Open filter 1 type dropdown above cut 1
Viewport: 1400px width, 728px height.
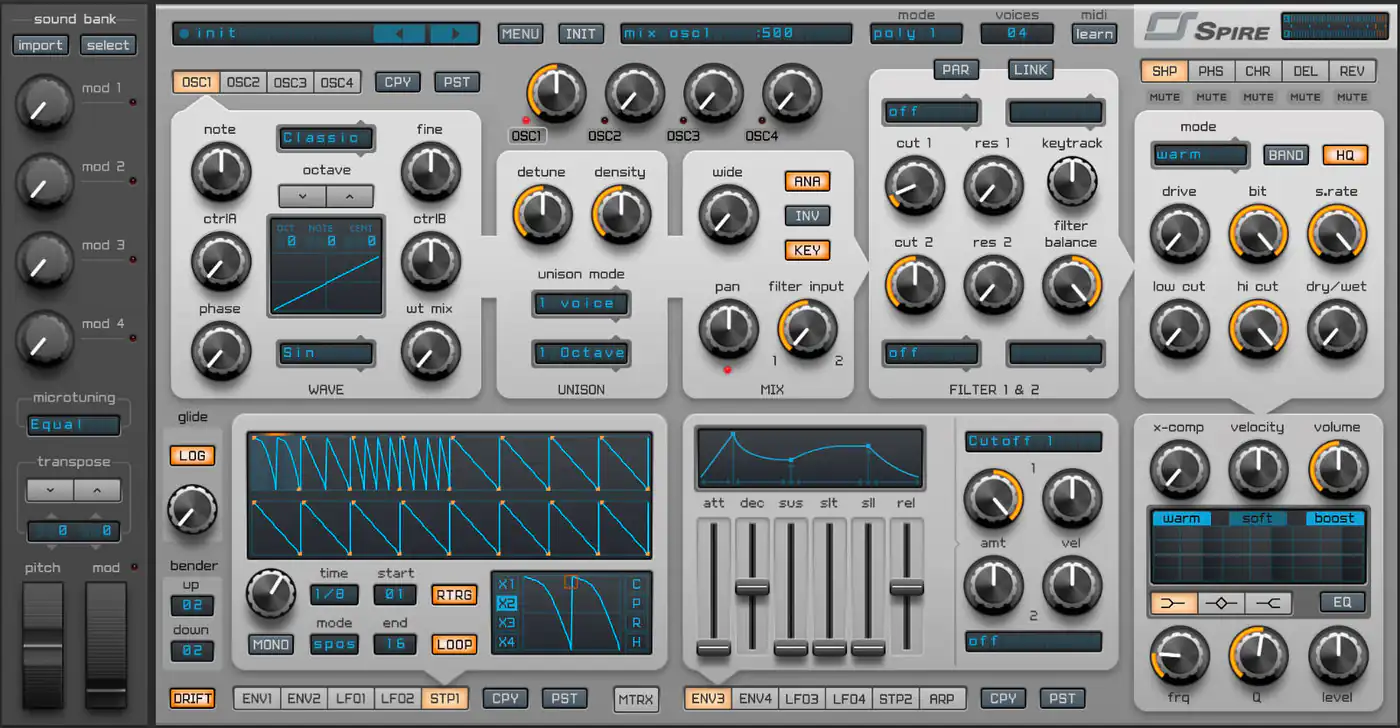(x=930, y=111)
